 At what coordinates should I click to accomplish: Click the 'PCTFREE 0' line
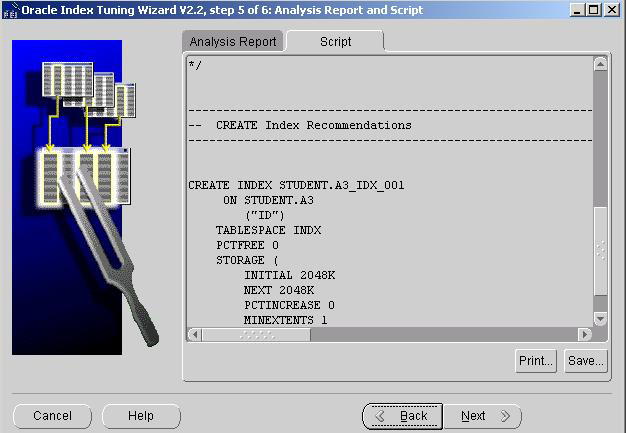point(248,245)
